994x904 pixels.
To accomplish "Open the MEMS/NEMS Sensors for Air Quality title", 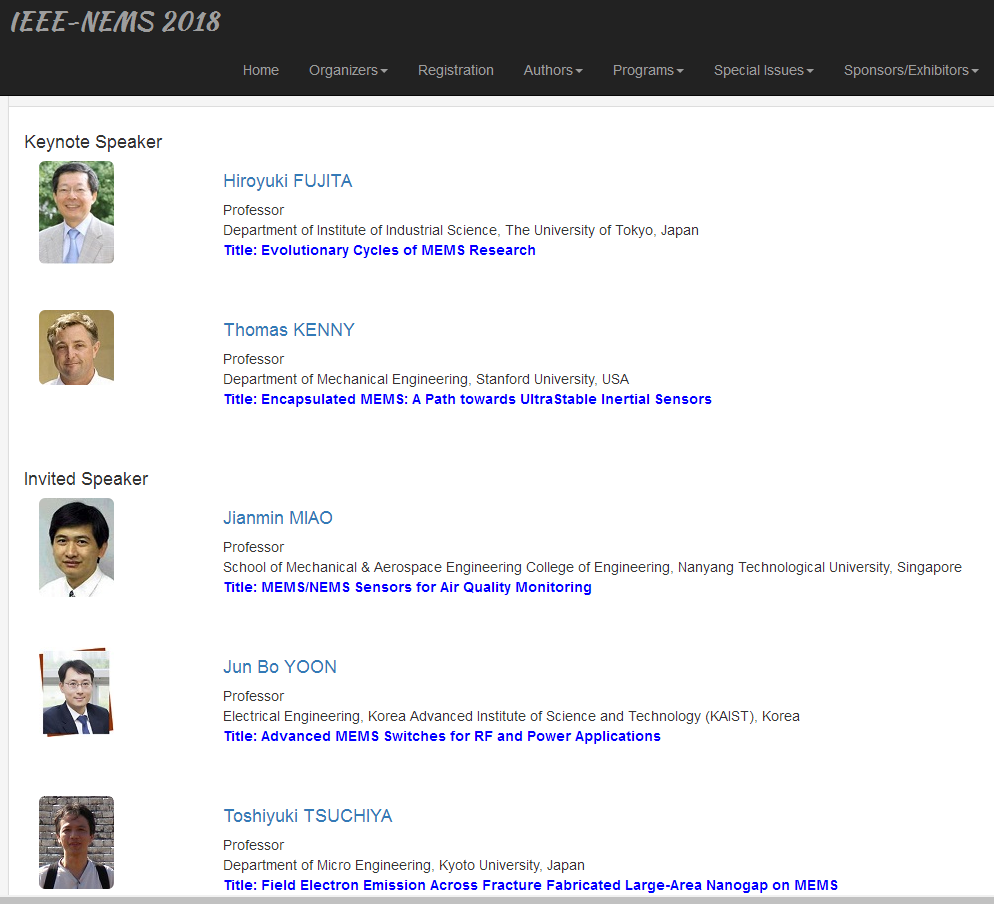I will click(x=408, y=587).
